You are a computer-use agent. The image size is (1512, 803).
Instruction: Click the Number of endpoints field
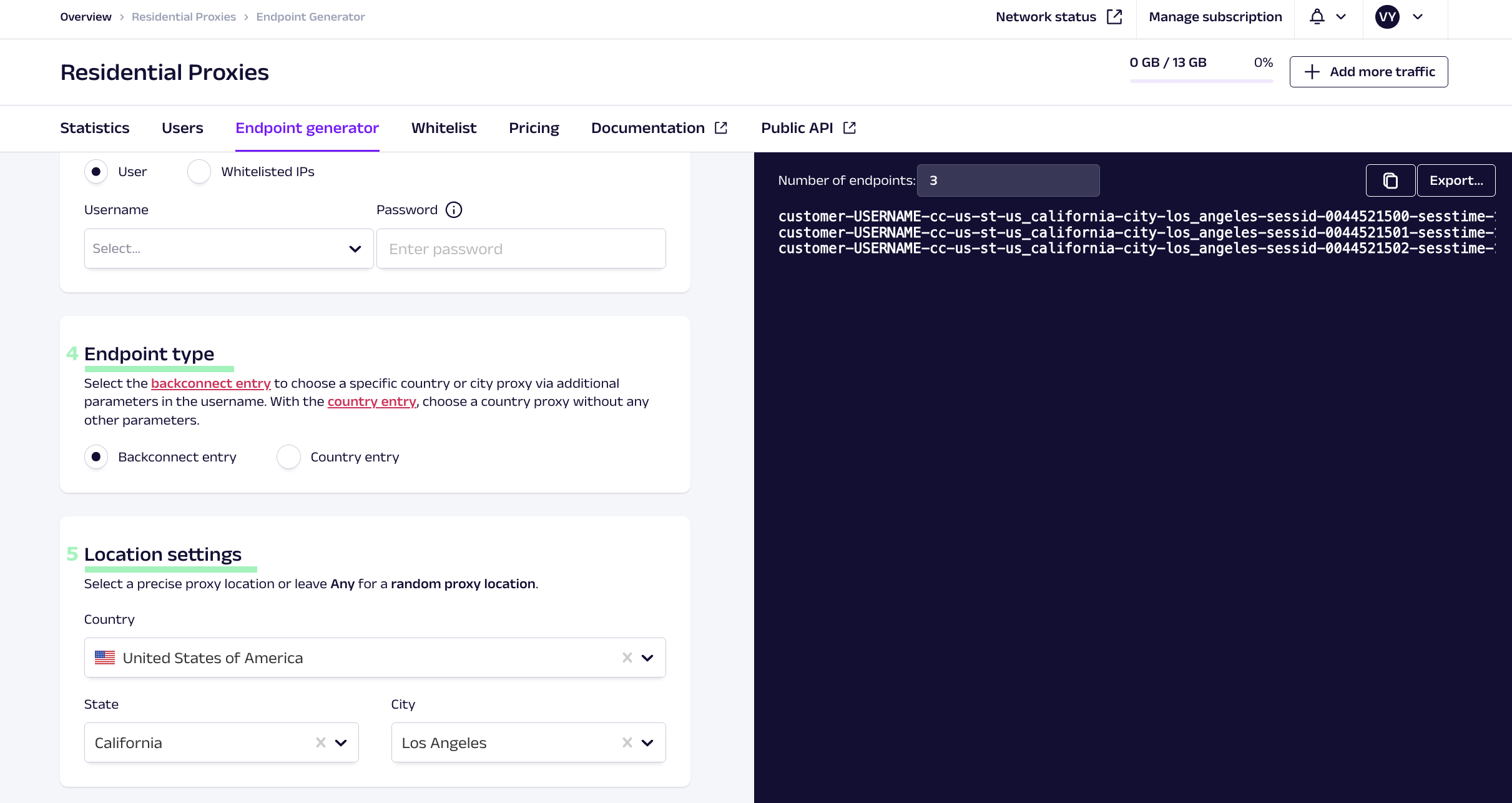[1008, 180]
